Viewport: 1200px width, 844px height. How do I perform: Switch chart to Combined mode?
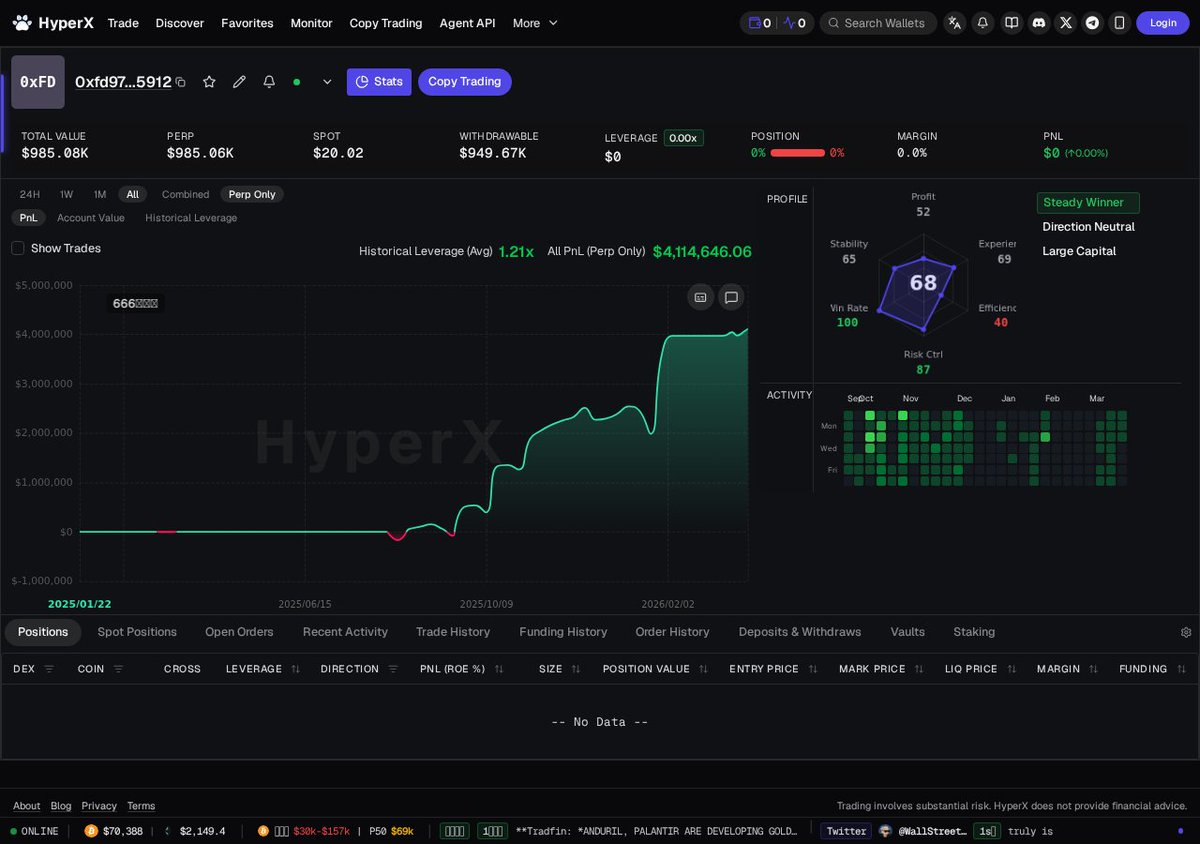tap(185, 194)
